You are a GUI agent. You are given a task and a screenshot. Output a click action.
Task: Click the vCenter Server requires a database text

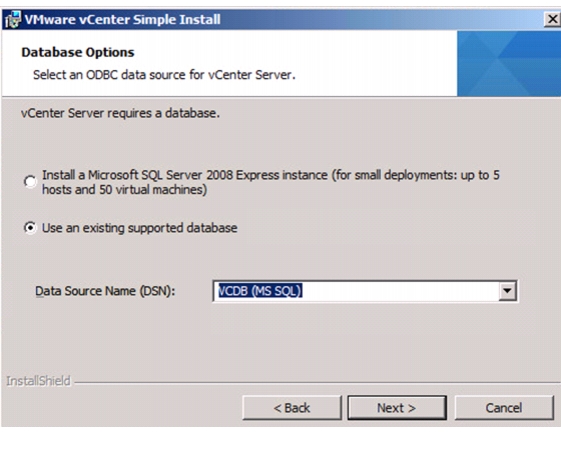tap(120, 113)
